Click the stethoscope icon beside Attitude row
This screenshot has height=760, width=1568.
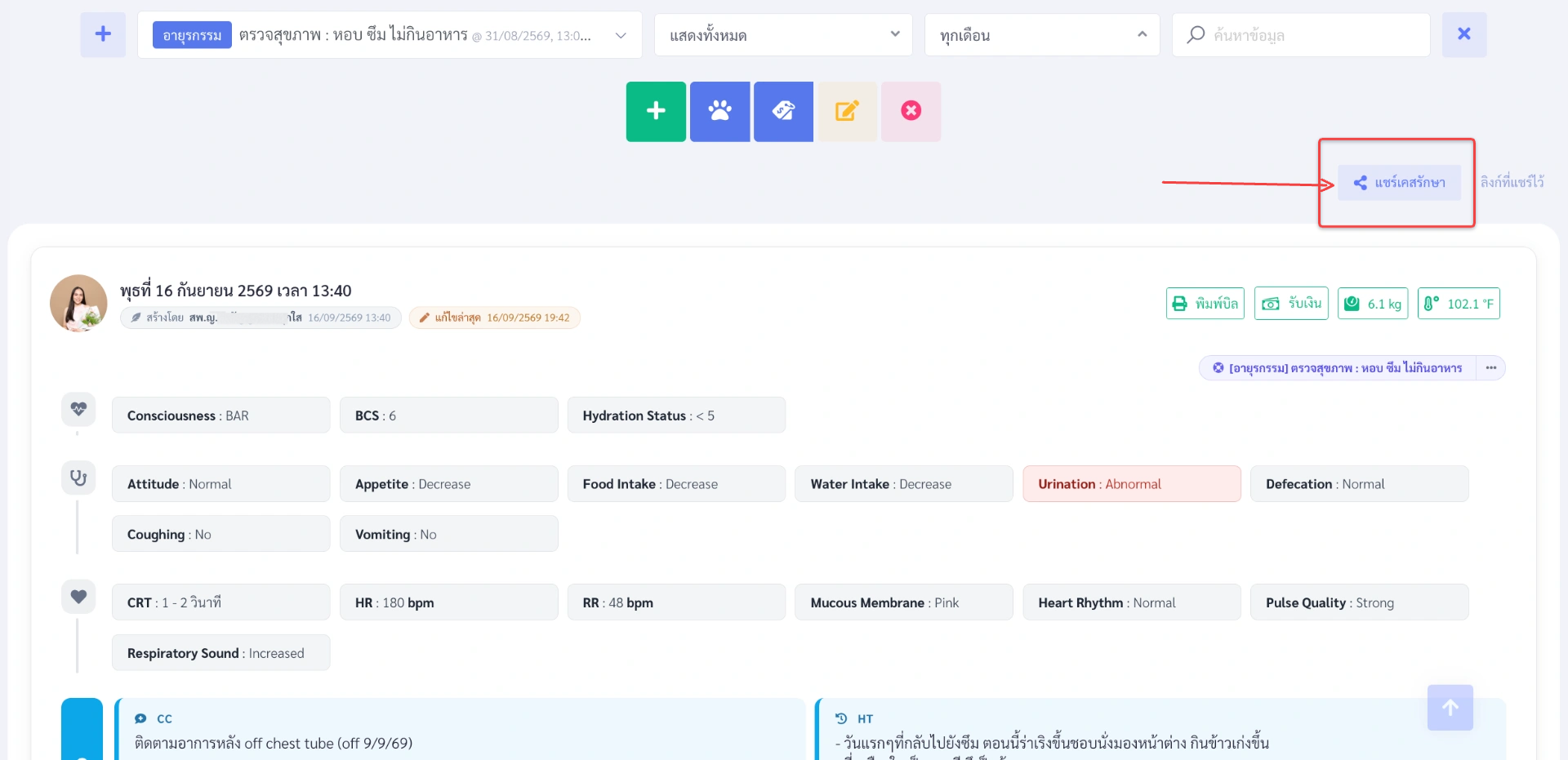tap(78, 478)
